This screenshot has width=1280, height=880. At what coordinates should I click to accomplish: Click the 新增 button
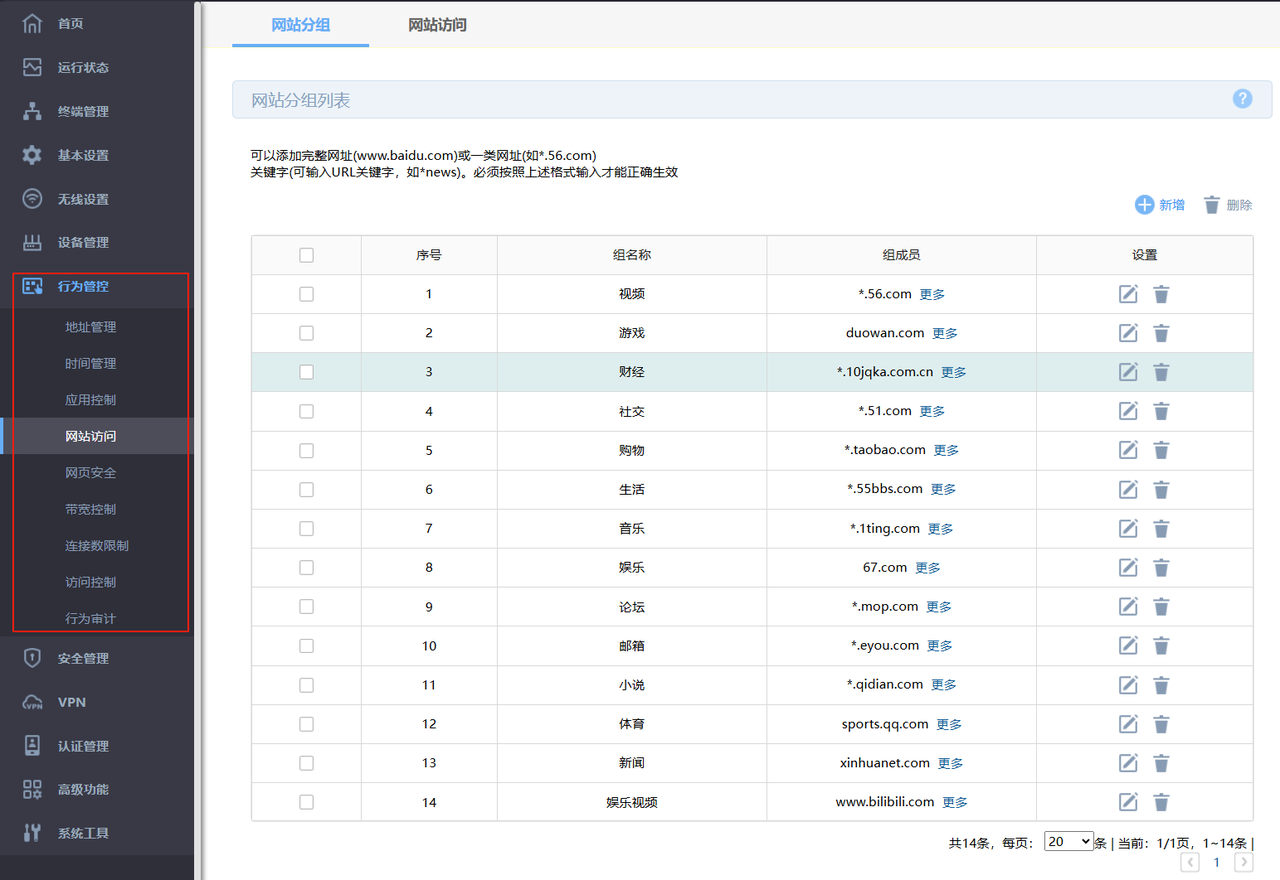1160,205
